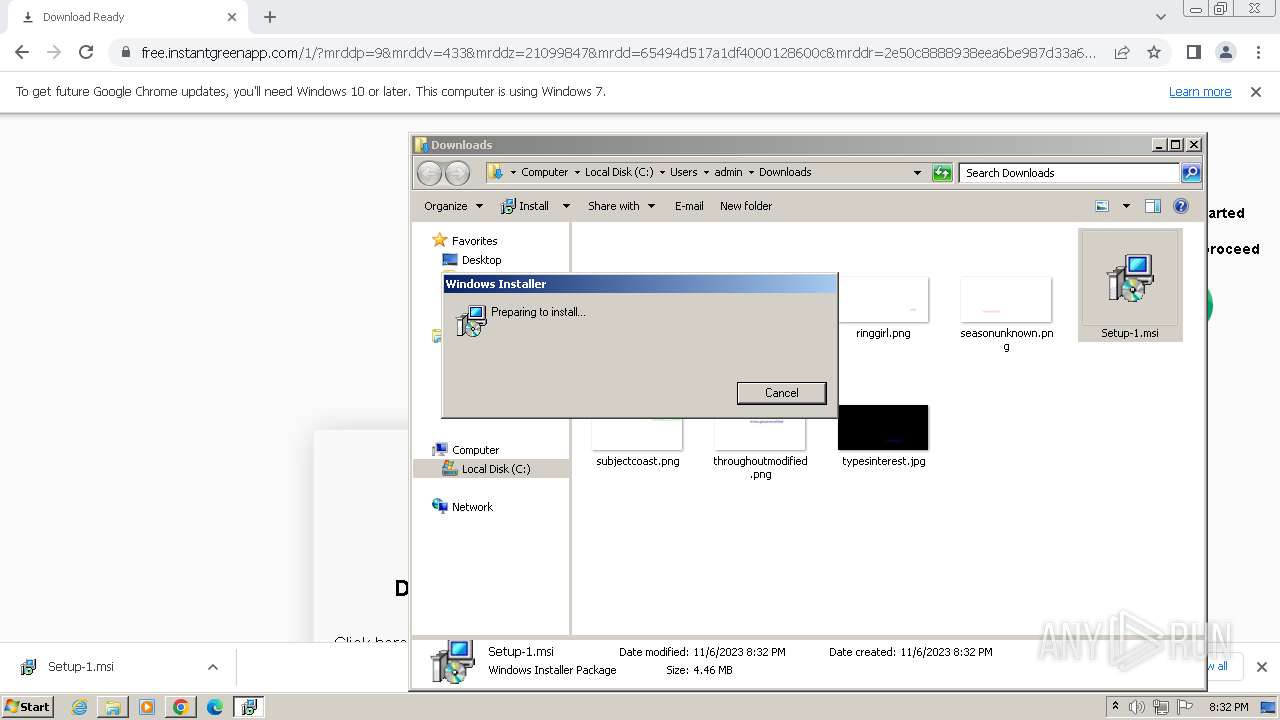Screen dimensions: 1280x720
Task: Show hidden system tray icons
Action: (1115, 707)
